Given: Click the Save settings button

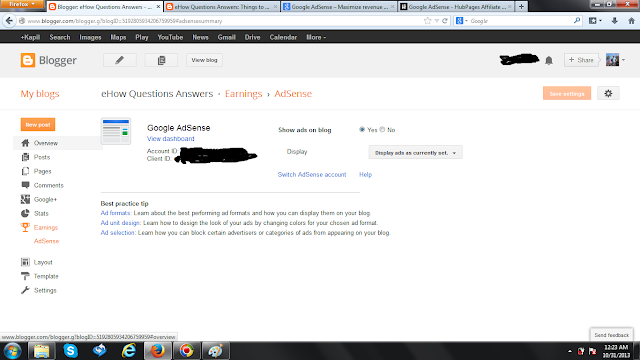Looking at the screenshot, I should (x=567, y=93).
